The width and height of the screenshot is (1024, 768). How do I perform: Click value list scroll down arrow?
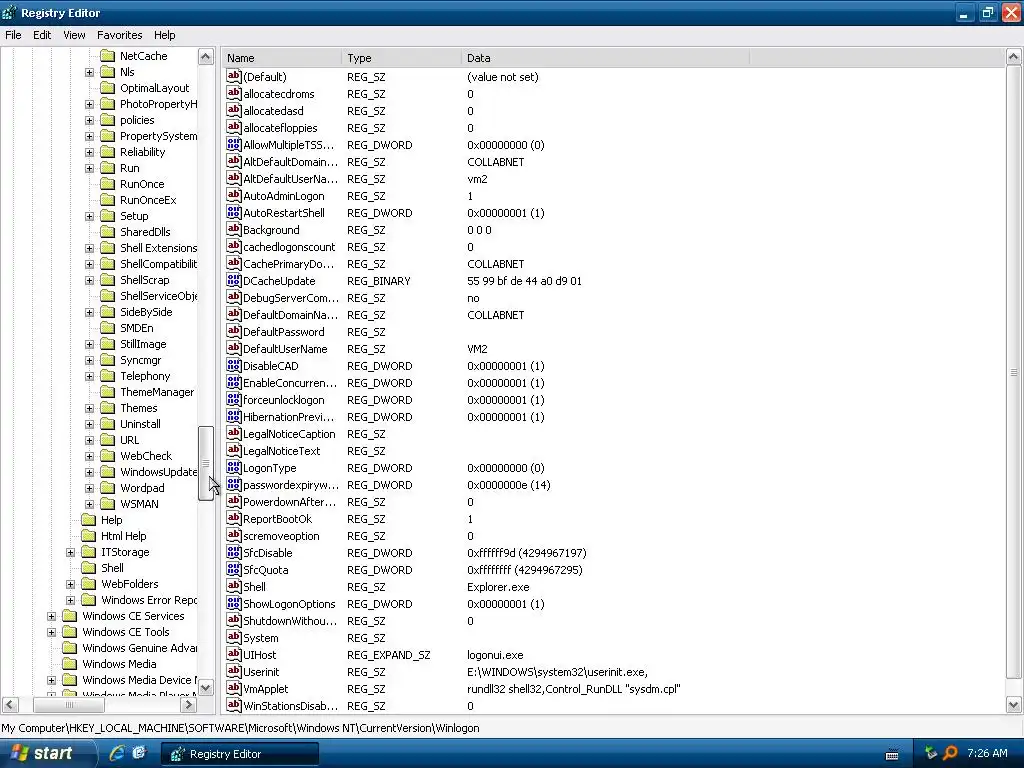(1014, 705)
